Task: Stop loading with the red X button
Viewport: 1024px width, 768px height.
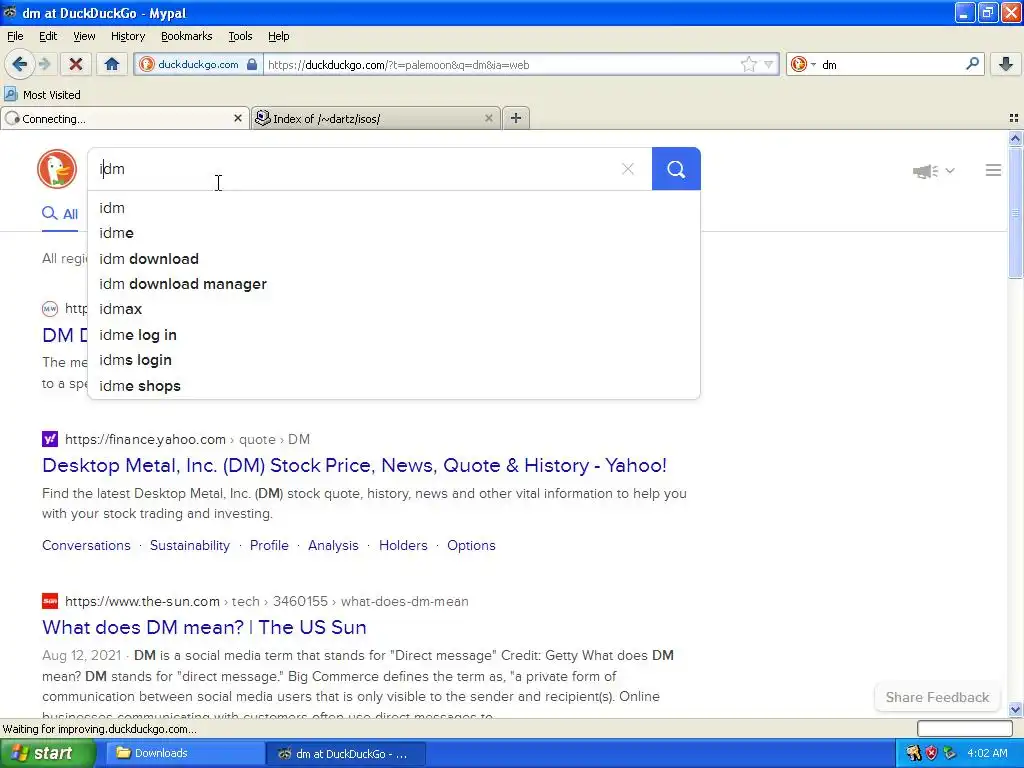Action: pyautogui.click(x=76, y=64)
